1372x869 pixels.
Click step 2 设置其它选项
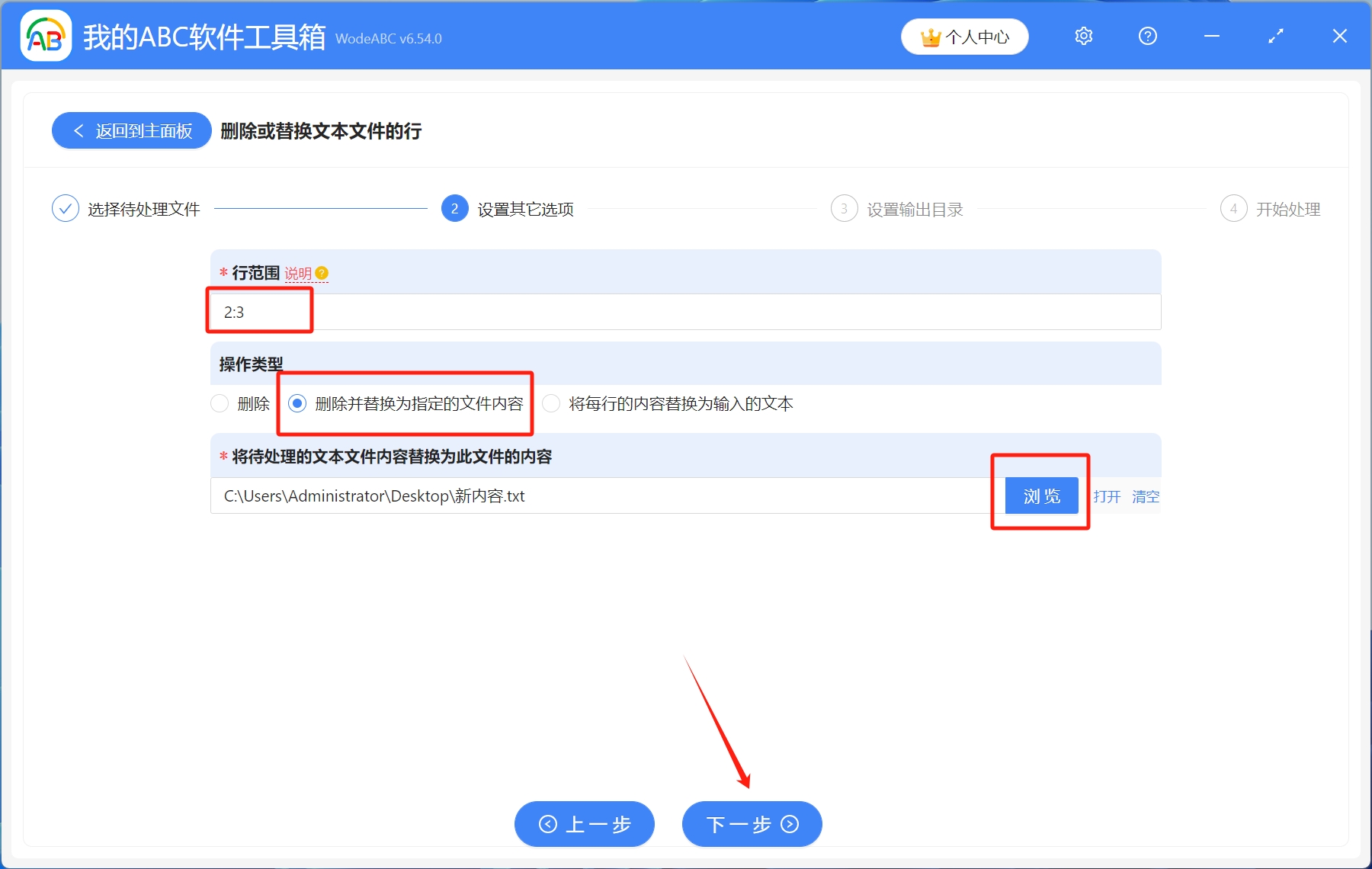pyautogui.click(x=455, y=209)
